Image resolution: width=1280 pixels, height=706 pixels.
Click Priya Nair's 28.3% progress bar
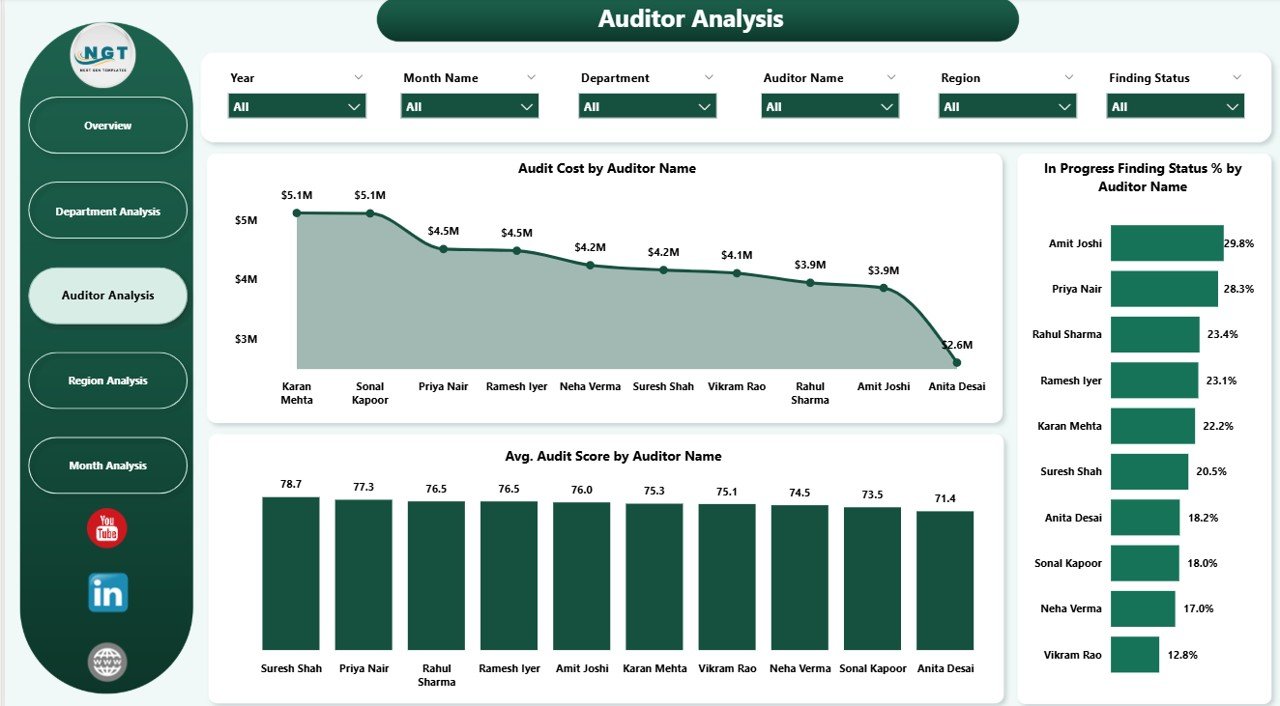pos(1164,288)
